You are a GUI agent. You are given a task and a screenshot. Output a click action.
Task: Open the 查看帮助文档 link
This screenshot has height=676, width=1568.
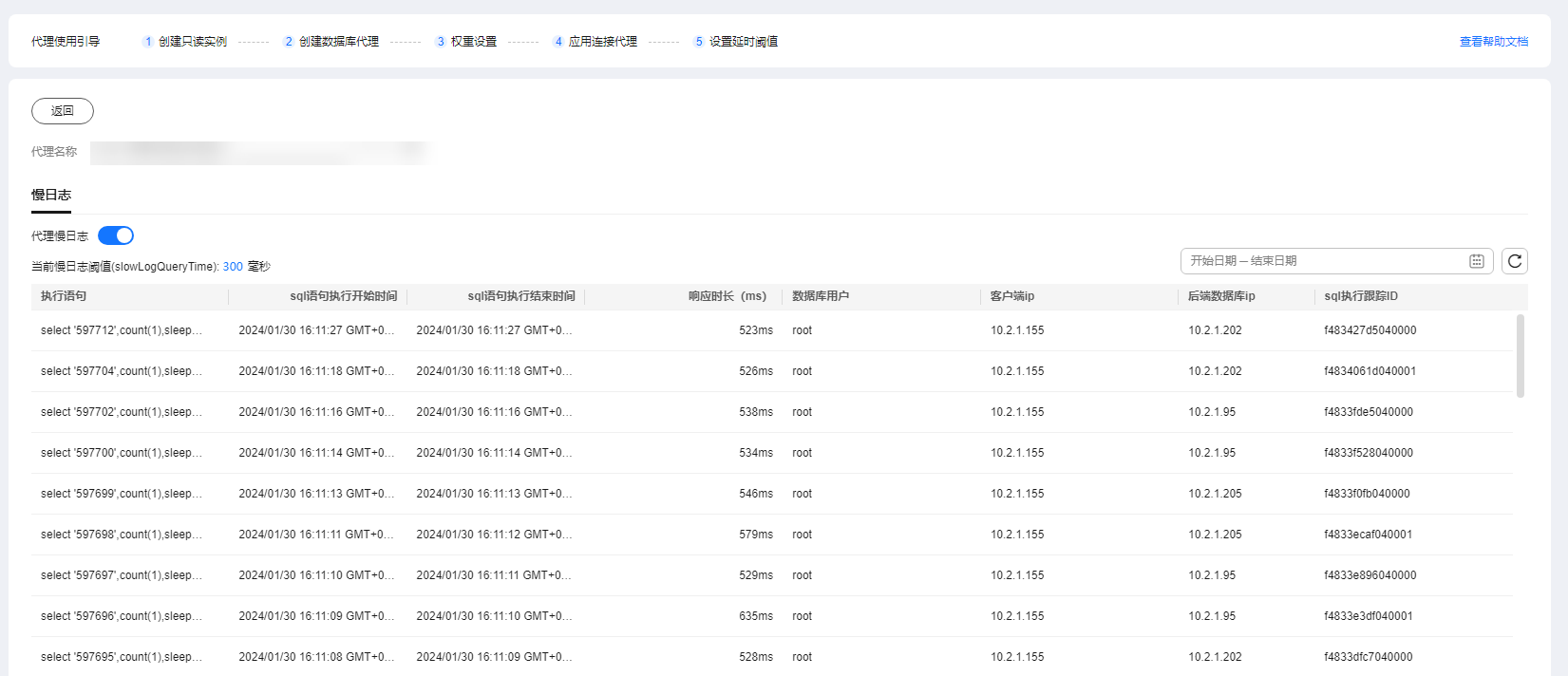pos(1493,42)
